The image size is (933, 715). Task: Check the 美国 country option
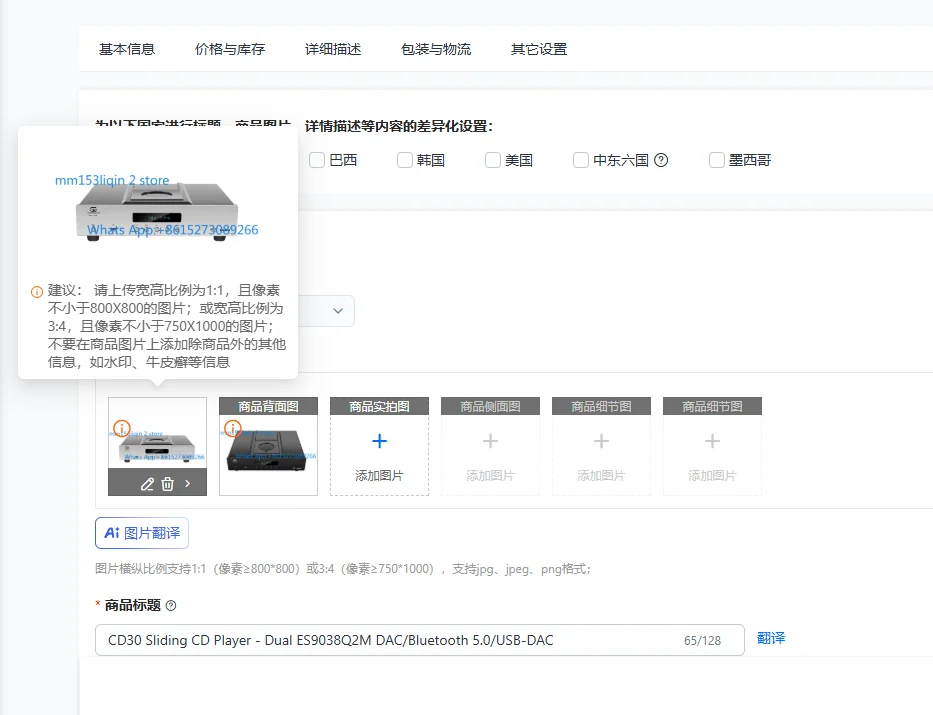493,160
